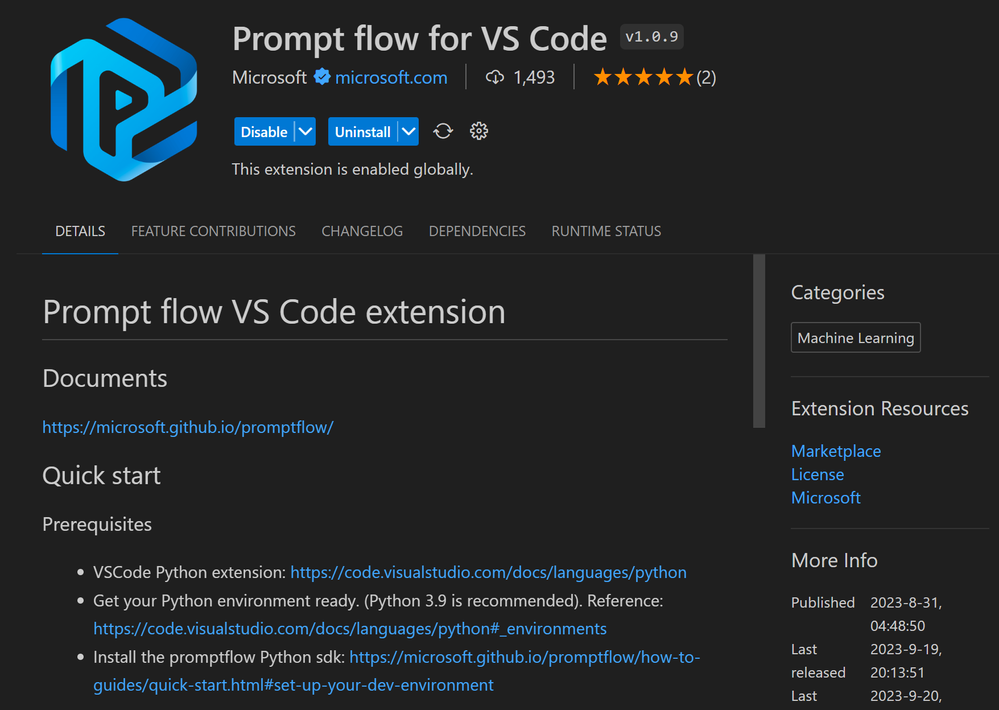The image size is (999, 710).
Task: Open the Marketplace resource link
Action: [x=836, y=451]
